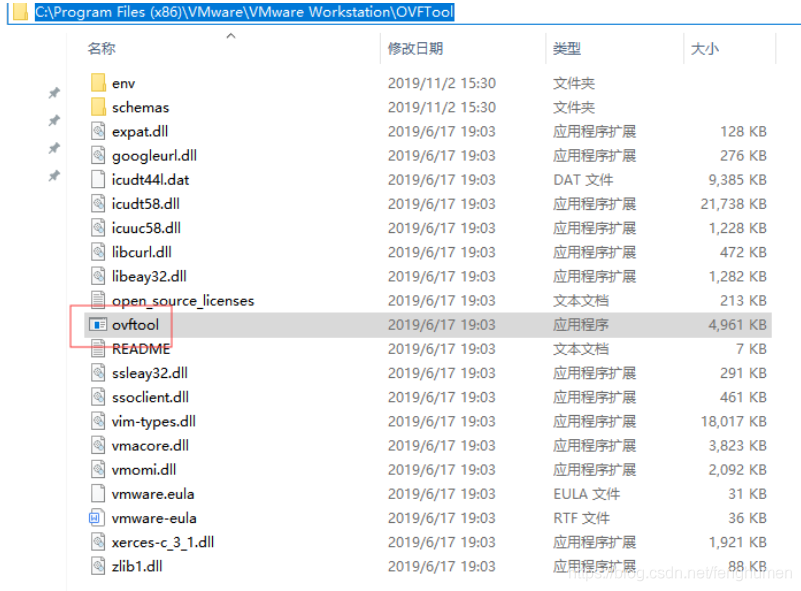Select the schemas folder name
801x591 pixels.
[x=140, y=107]
